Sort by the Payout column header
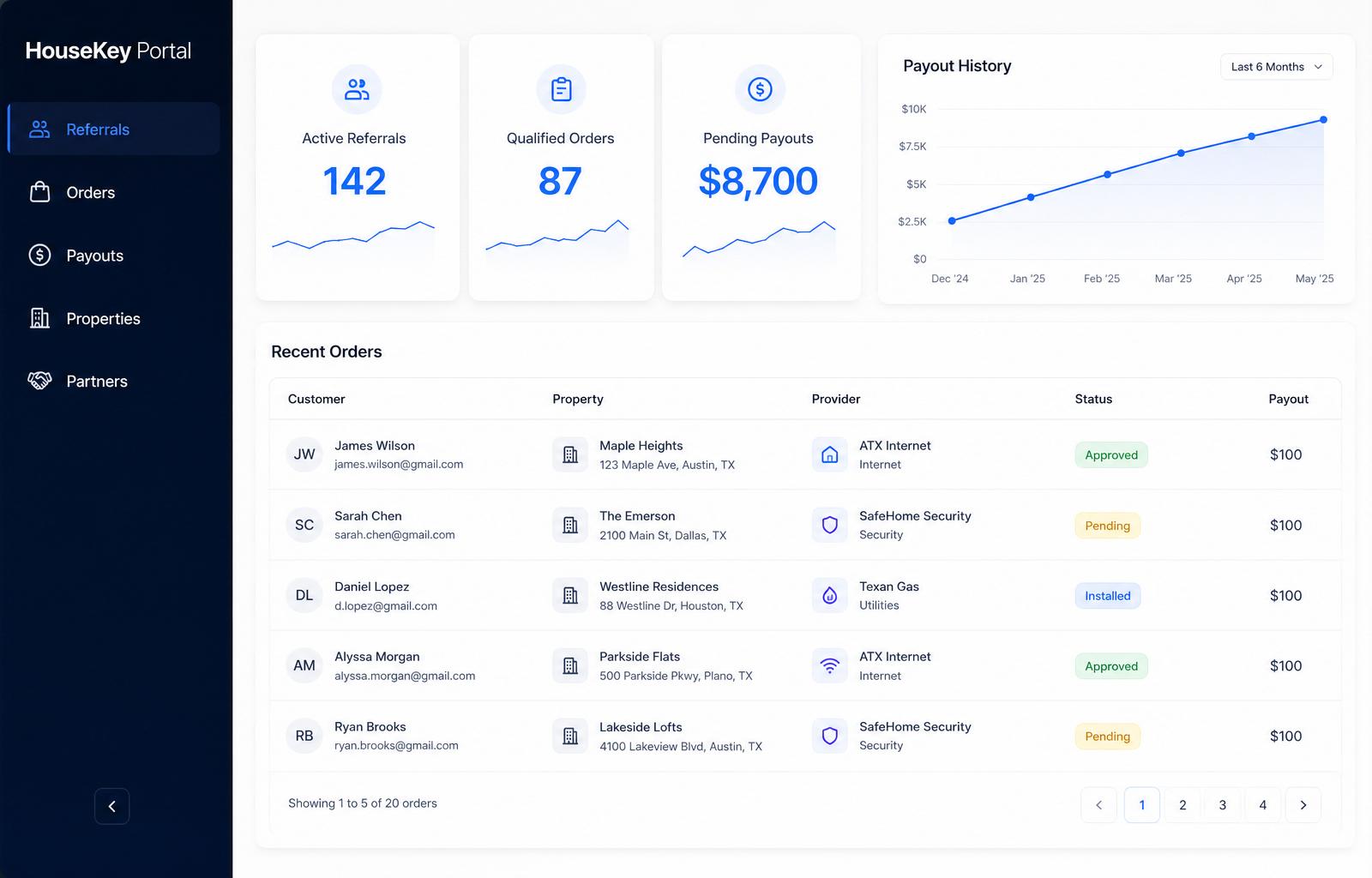This screenshot has height=878, width=1372. point(1289,399)
